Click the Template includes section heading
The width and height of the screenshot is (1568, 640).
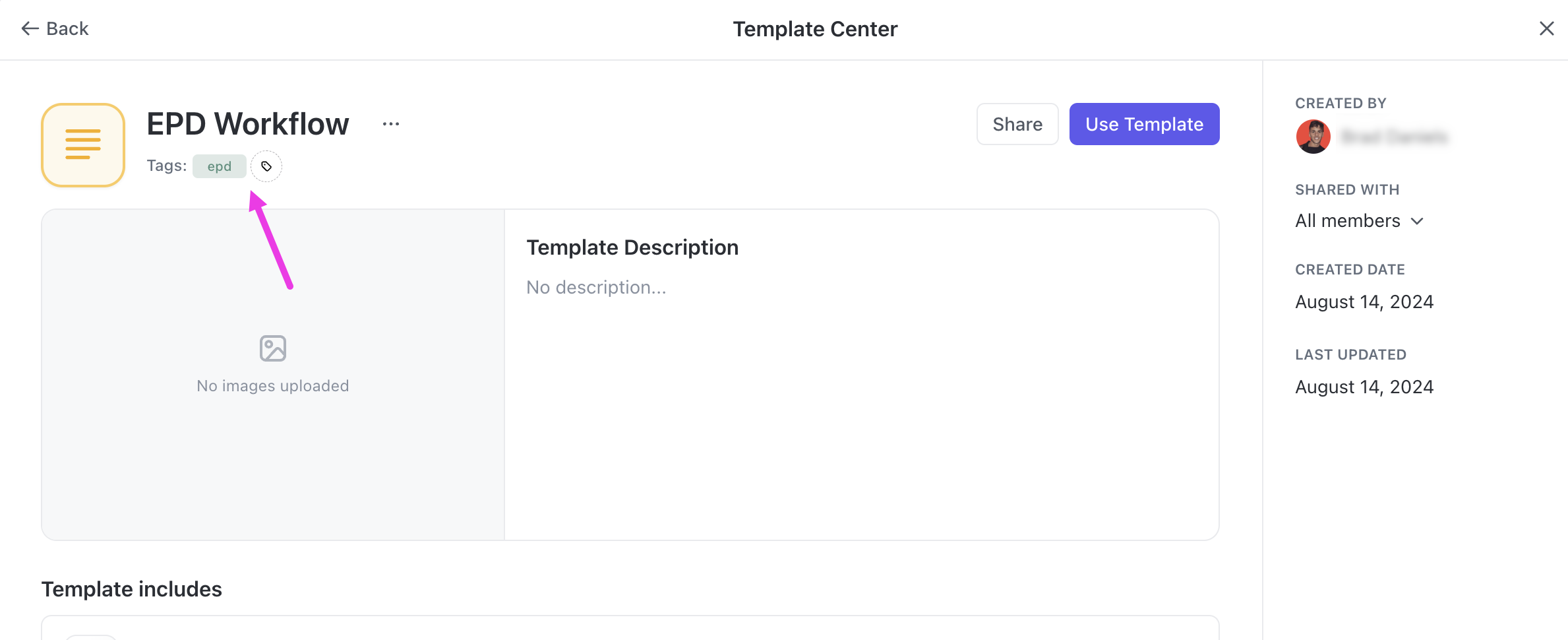click(132, 589)
